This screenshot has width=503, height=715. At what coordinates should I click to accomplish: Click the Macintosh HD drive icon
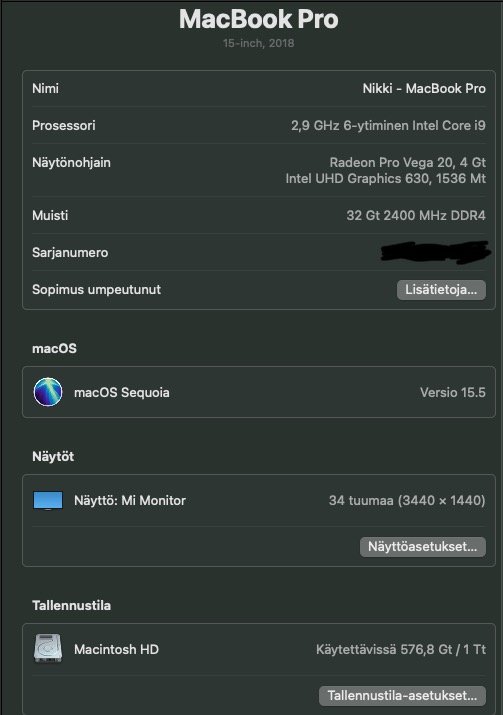[x=48, y=648]
